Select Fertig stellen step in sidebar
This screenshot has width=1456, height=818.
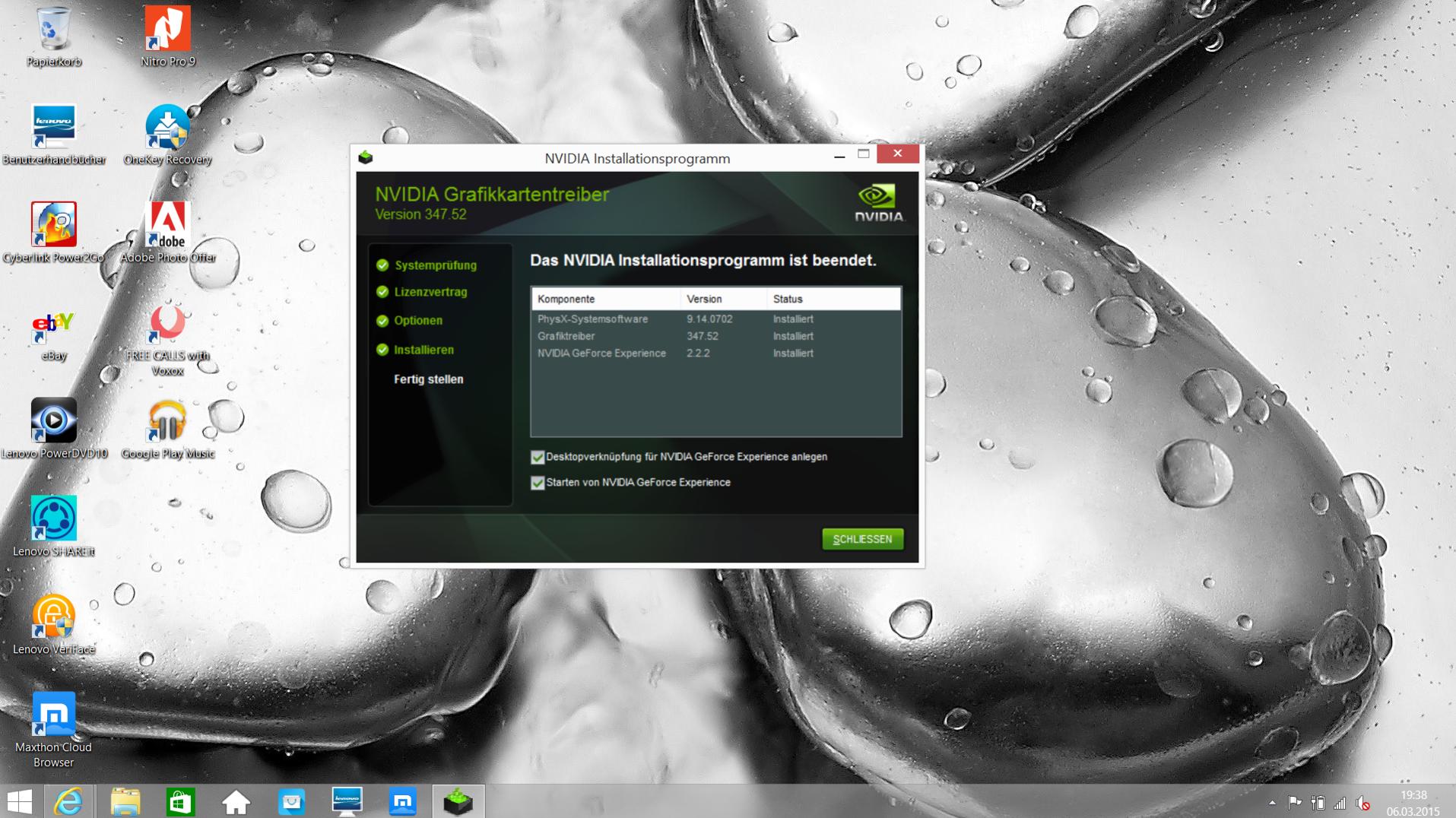428,379
